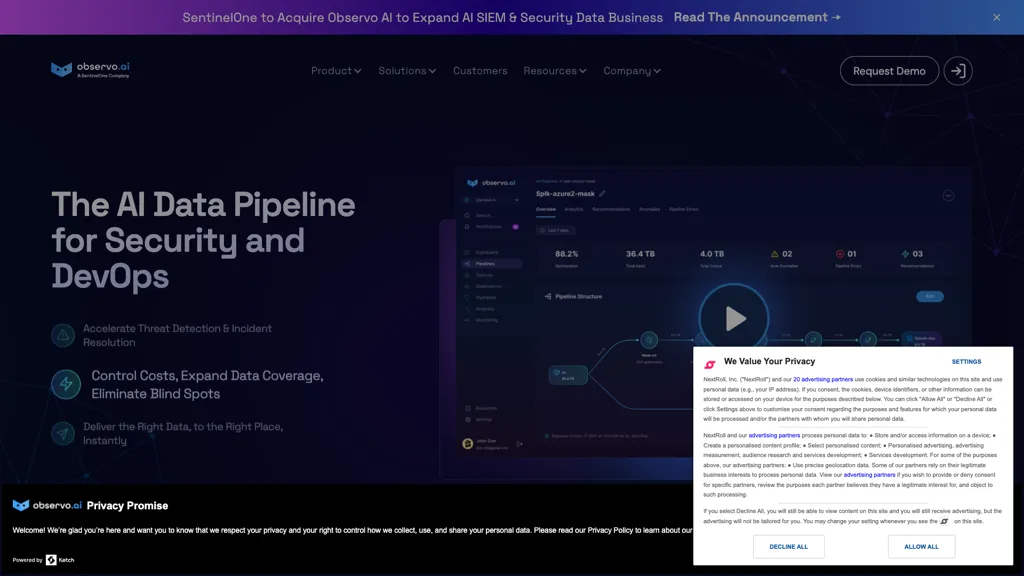Click the observo.ai logo in Privacy Promise banner

point(47,505)
